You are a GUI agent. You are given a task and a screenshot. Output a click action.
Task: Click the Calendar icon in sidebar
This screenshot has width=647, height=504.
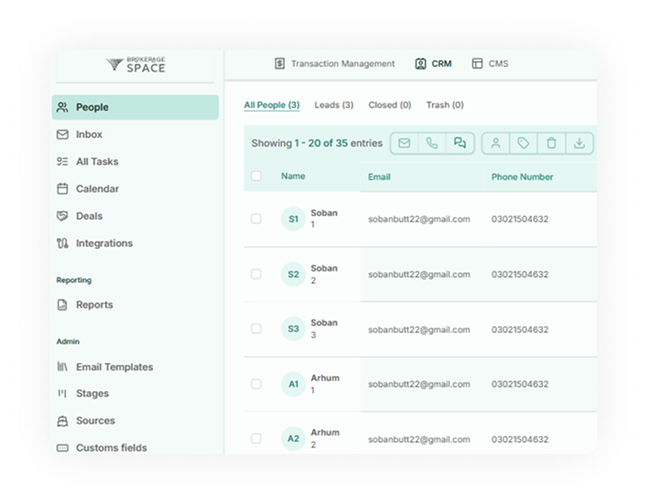coord(62,189)
